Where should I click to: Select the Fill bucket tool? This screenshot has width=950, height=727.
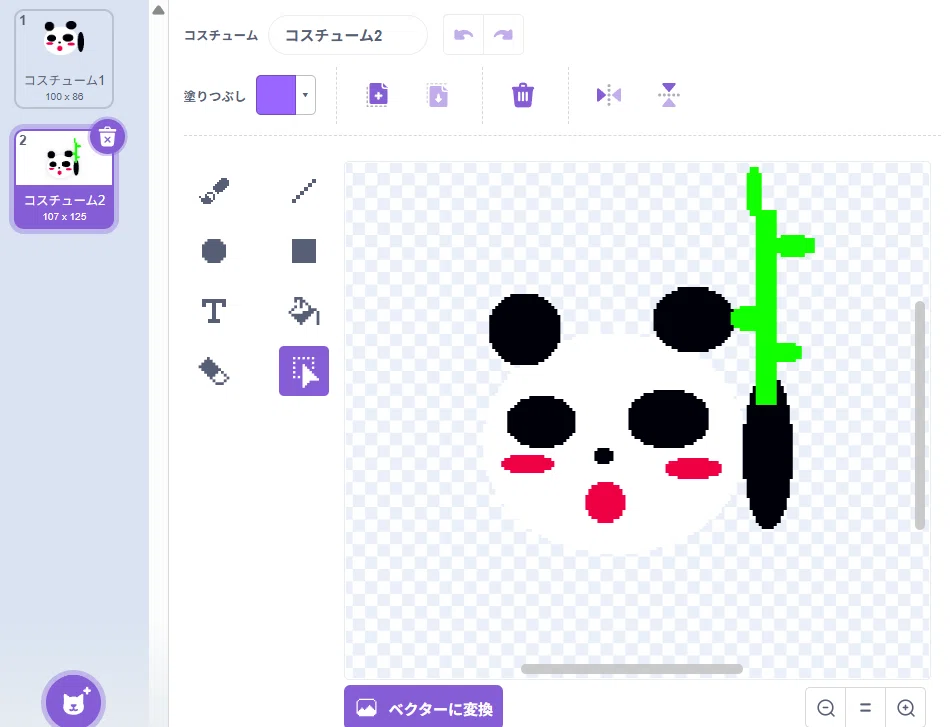pyautogui.click(x=304, y=311)
